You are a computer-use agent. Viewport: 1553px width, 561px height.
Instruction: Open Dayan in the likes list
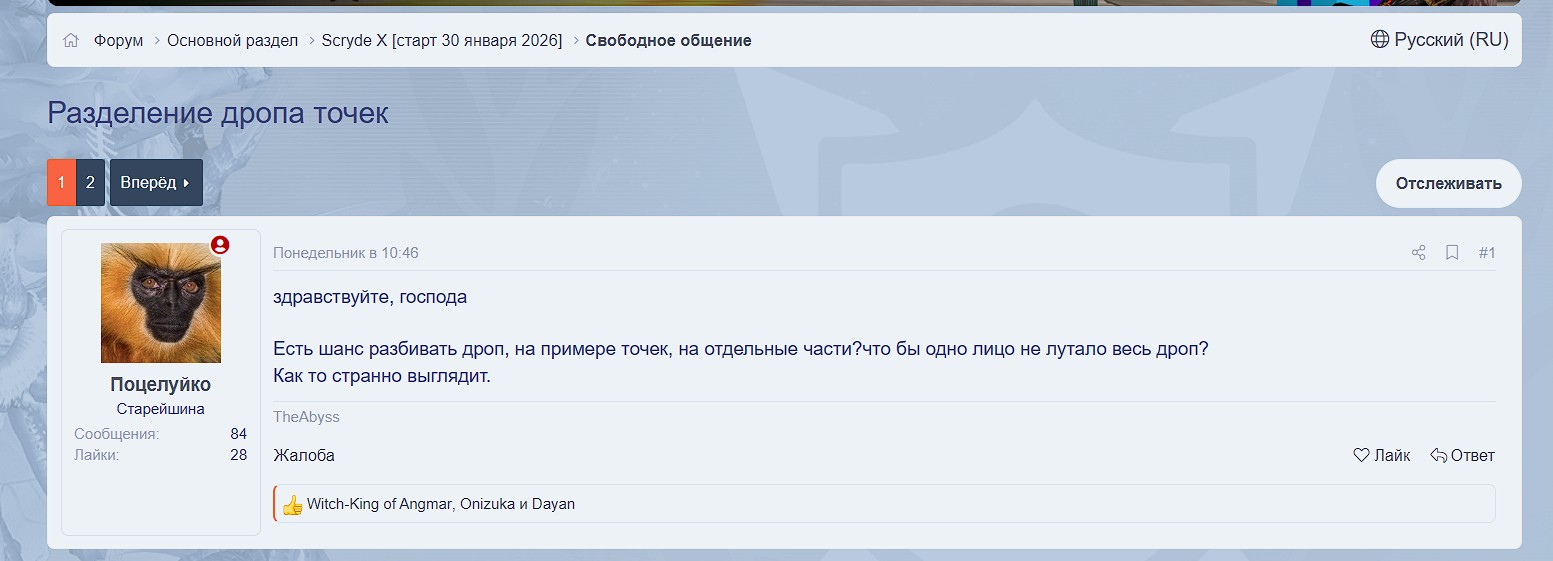point(553,504)
